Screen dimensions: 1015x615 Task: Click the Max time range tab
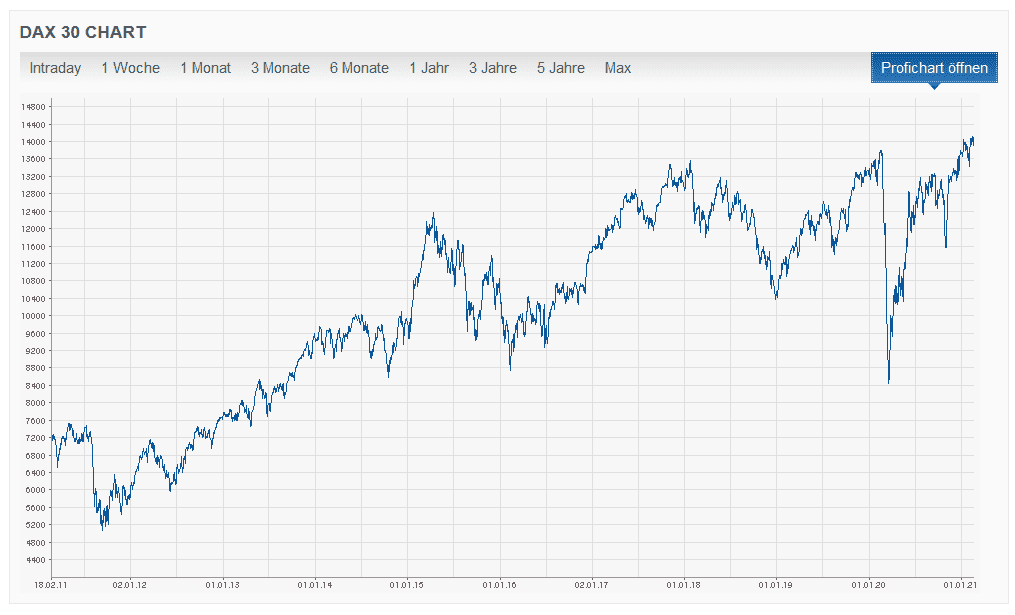[618, 68]
